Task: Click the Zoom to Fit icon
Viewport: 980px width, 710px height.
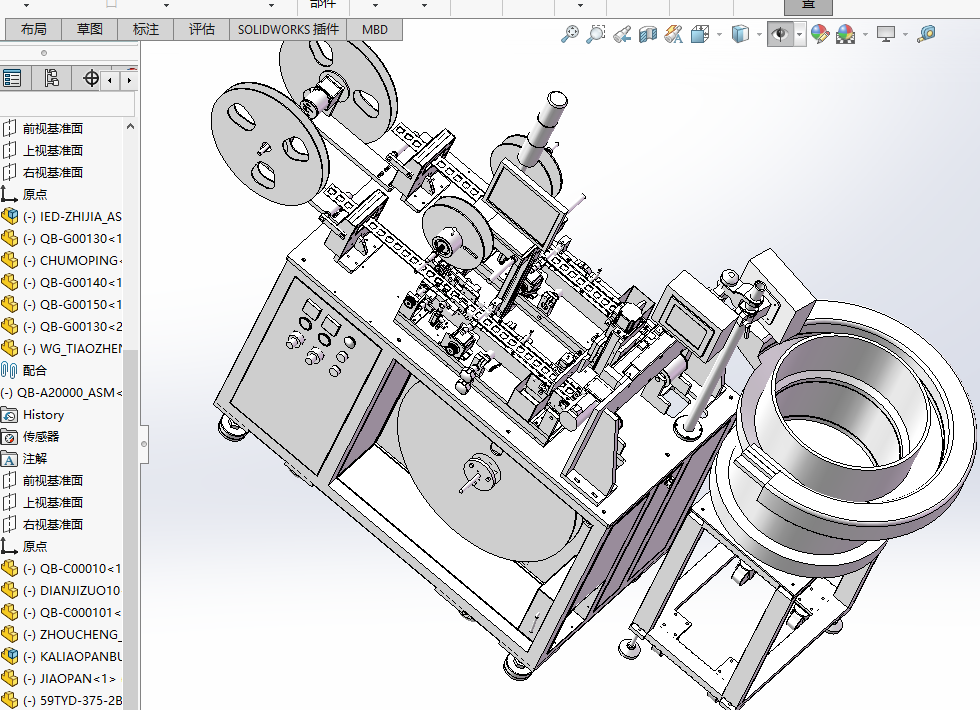Action: click(x=570, y=34)
